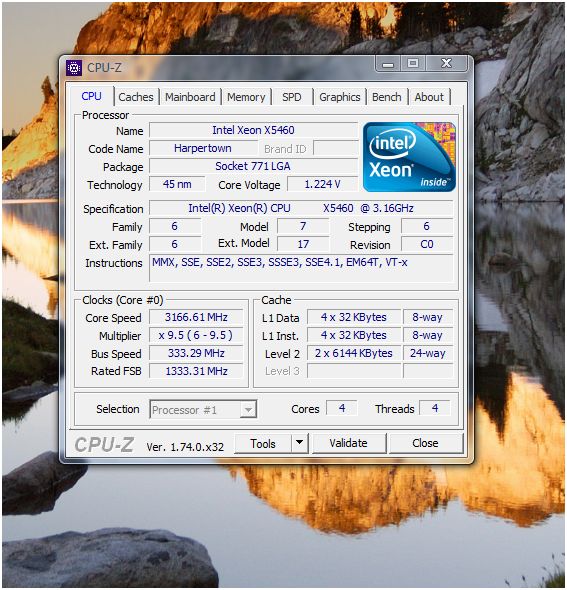Click the L1 Data 8-way value
567x590 pixels.
pos(427,317)
